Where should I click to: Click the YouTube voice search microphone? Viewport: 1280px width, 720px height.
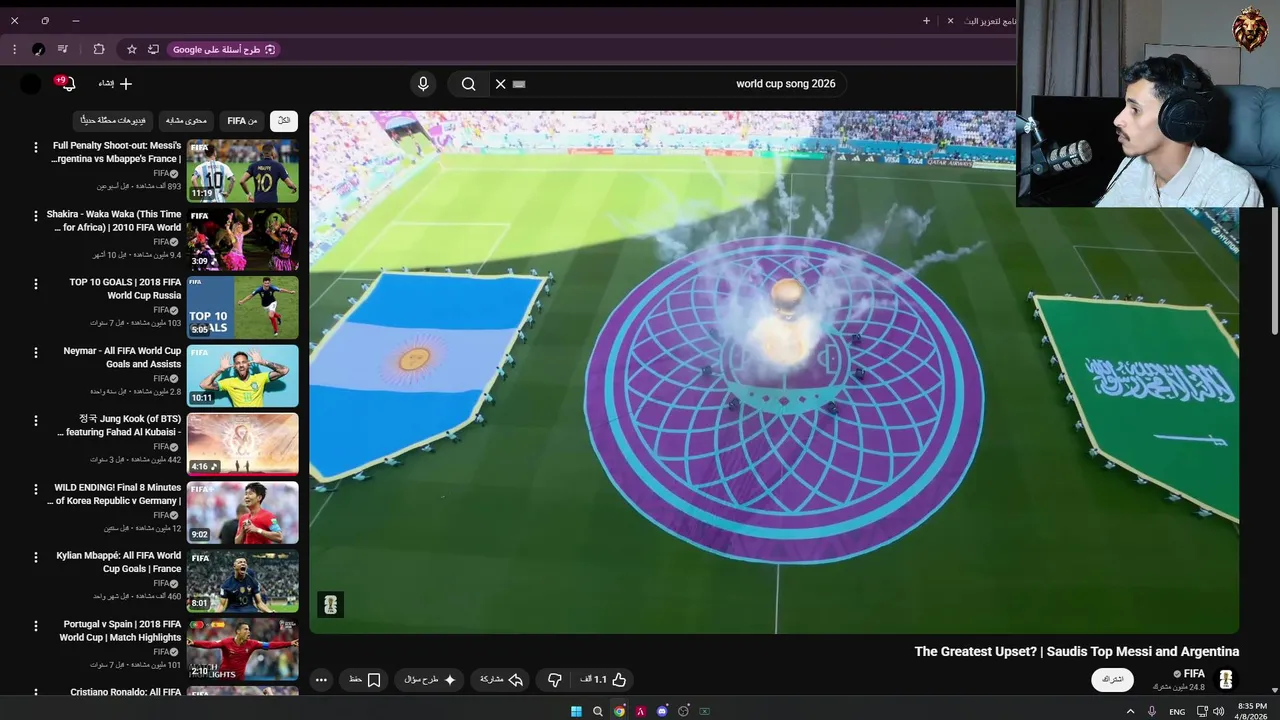(423, 84)
